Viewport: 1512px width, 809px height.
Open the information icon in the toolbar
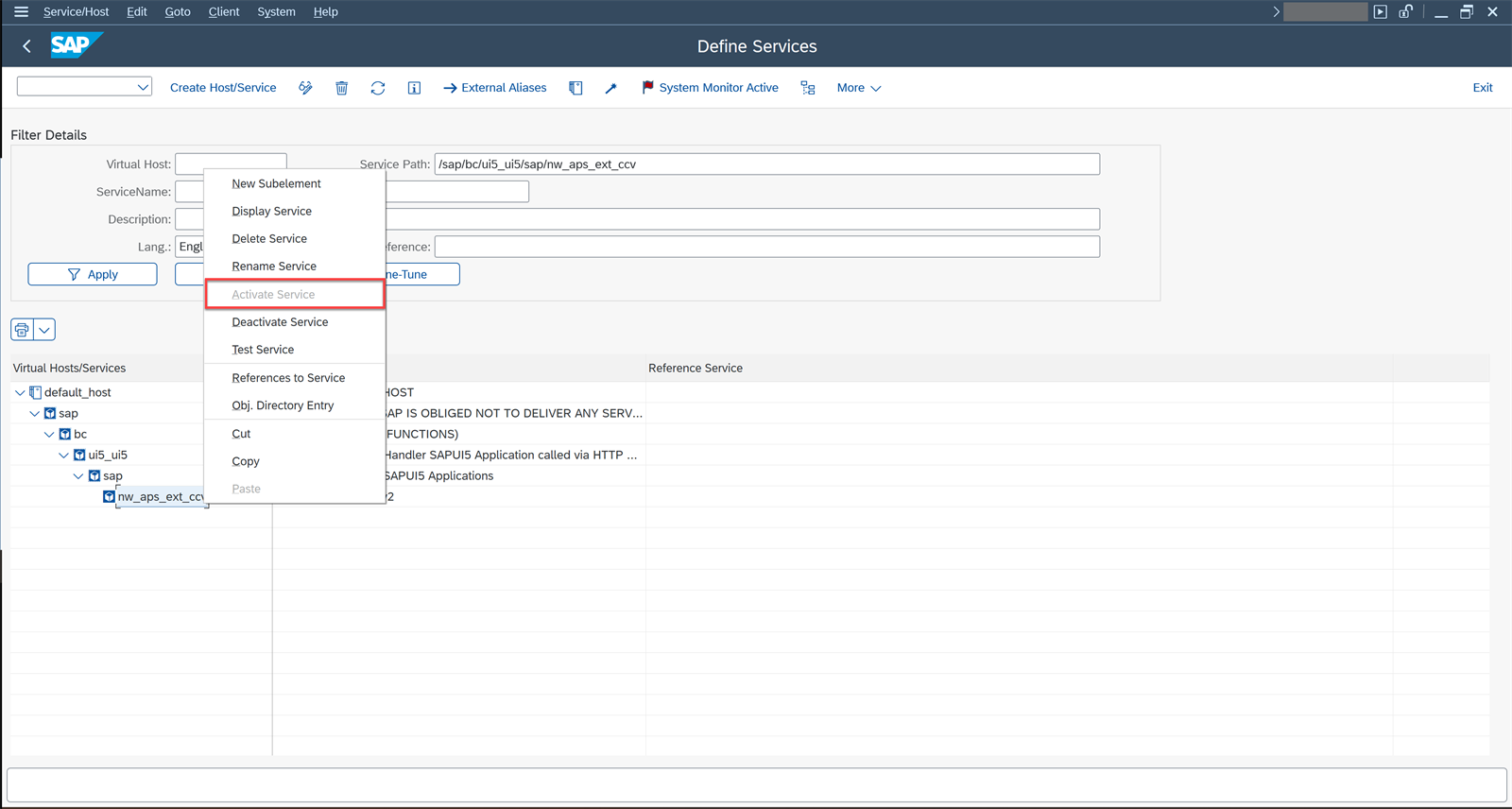pyautogui.click(x=414, y=88)
